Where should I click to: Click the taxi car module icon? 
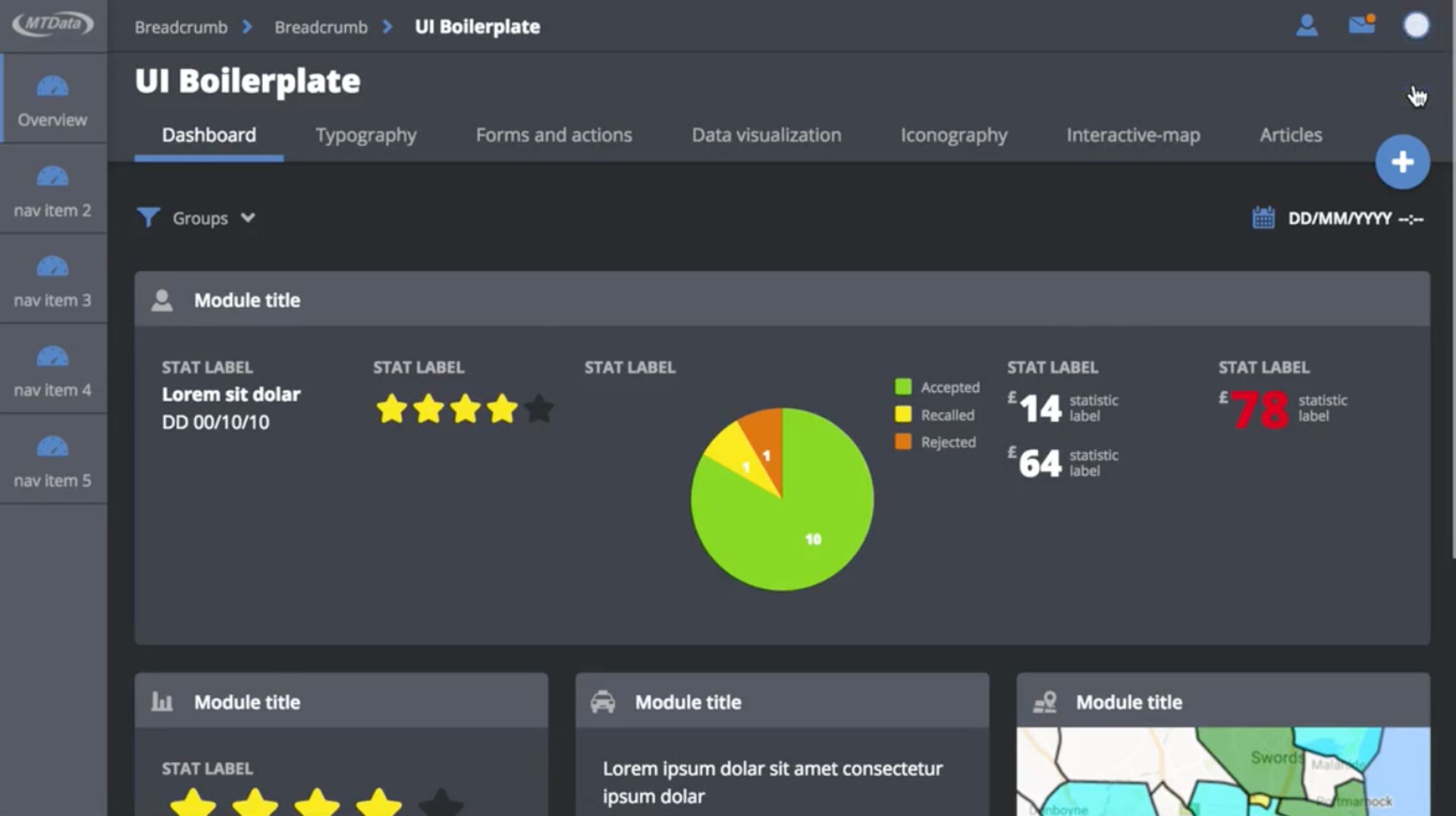(x=603, y=702)
